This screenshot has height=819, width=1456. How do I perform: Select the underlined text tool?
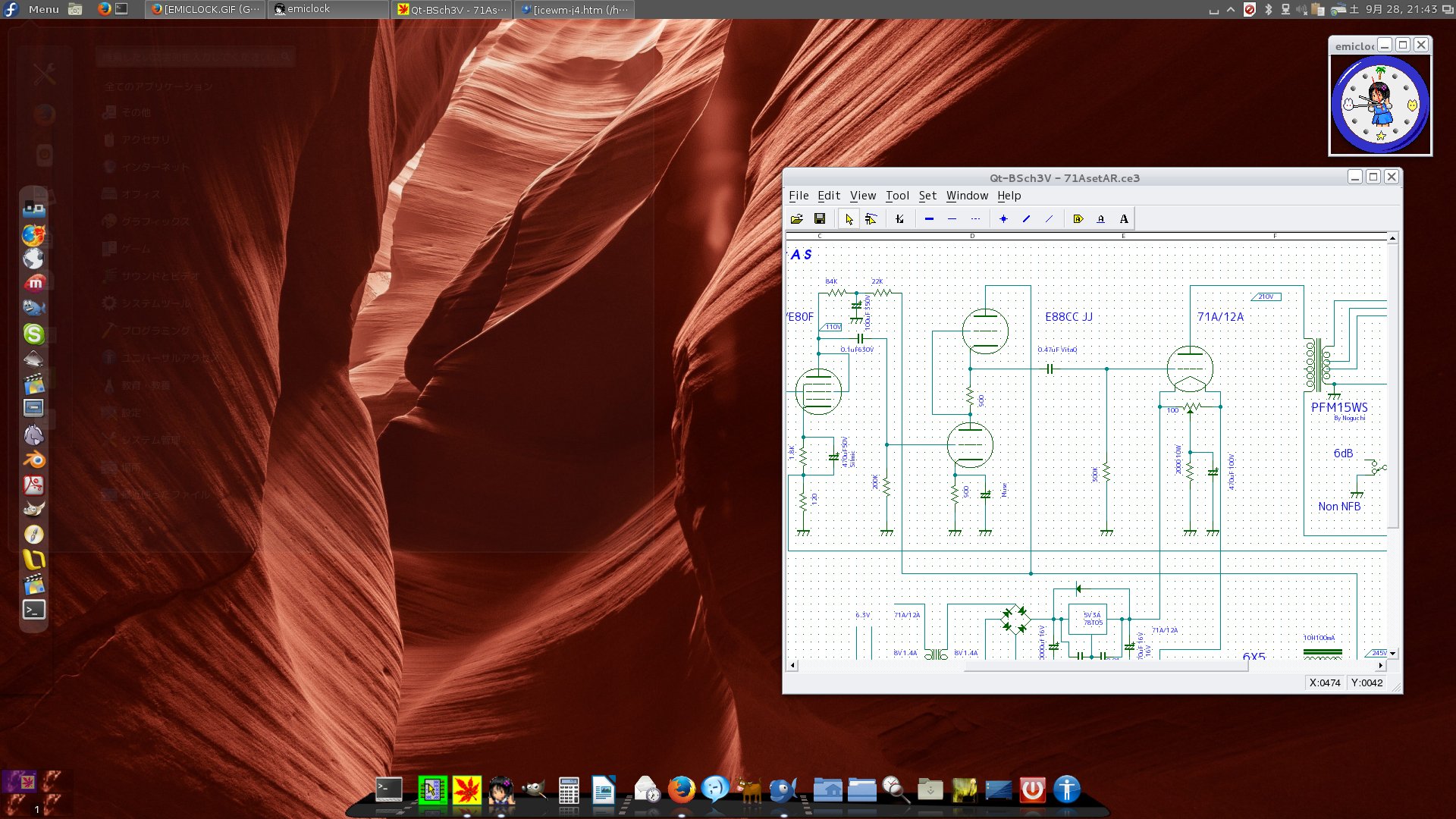tap(1101, 219)
